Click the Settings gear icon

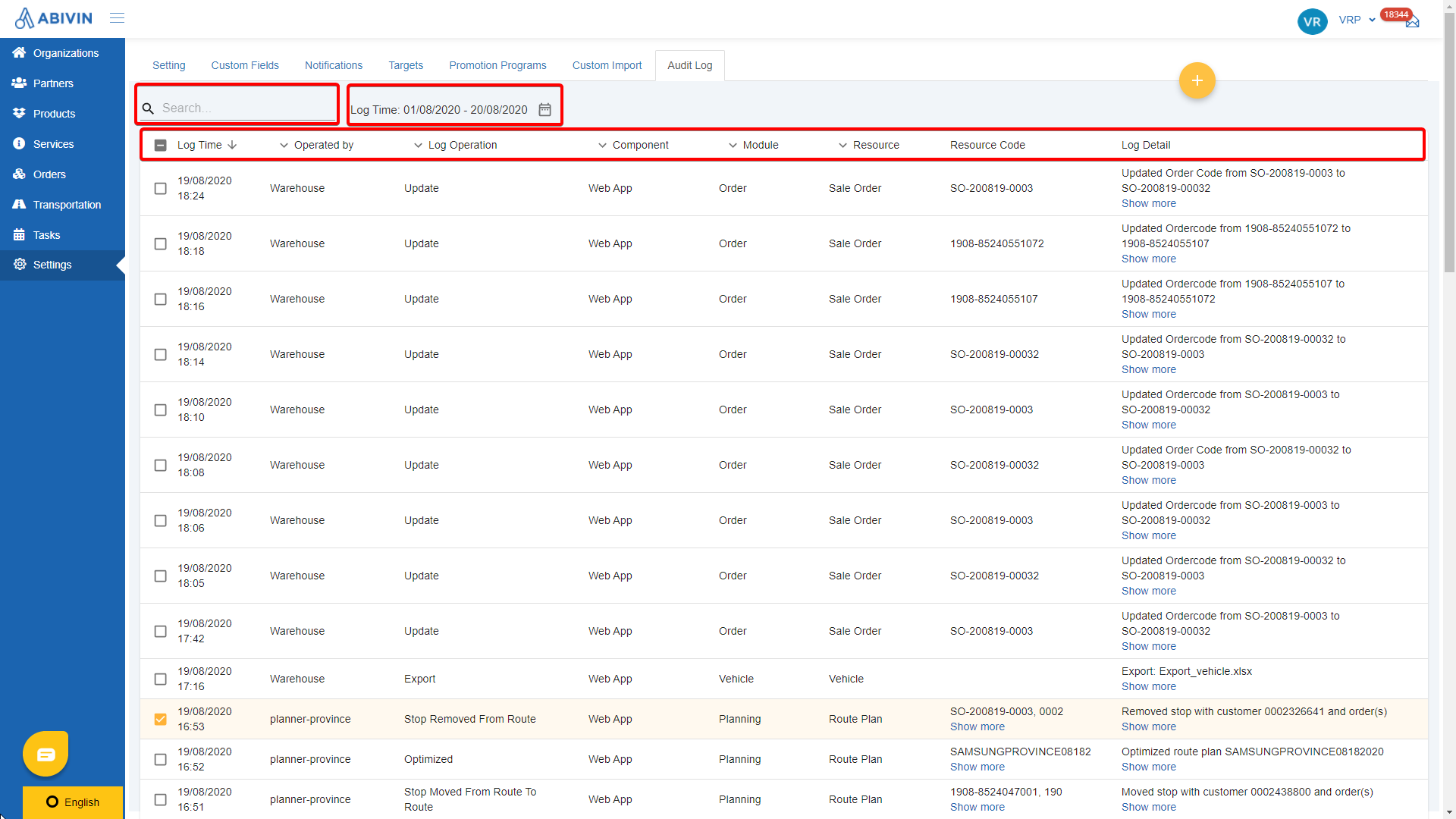[19, 264]
